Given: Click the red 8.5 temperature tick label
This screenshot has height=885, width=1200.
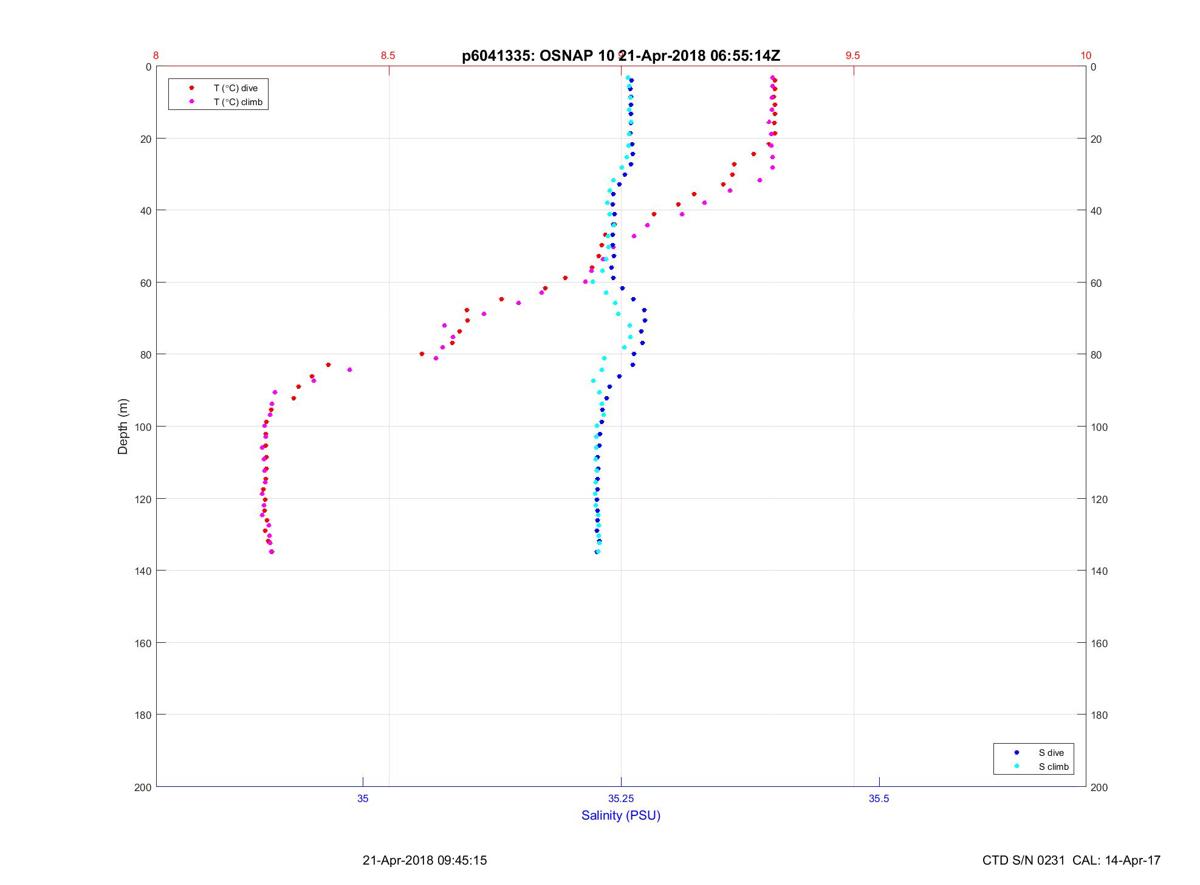Looking at the screenshot, I should point(388,56).
